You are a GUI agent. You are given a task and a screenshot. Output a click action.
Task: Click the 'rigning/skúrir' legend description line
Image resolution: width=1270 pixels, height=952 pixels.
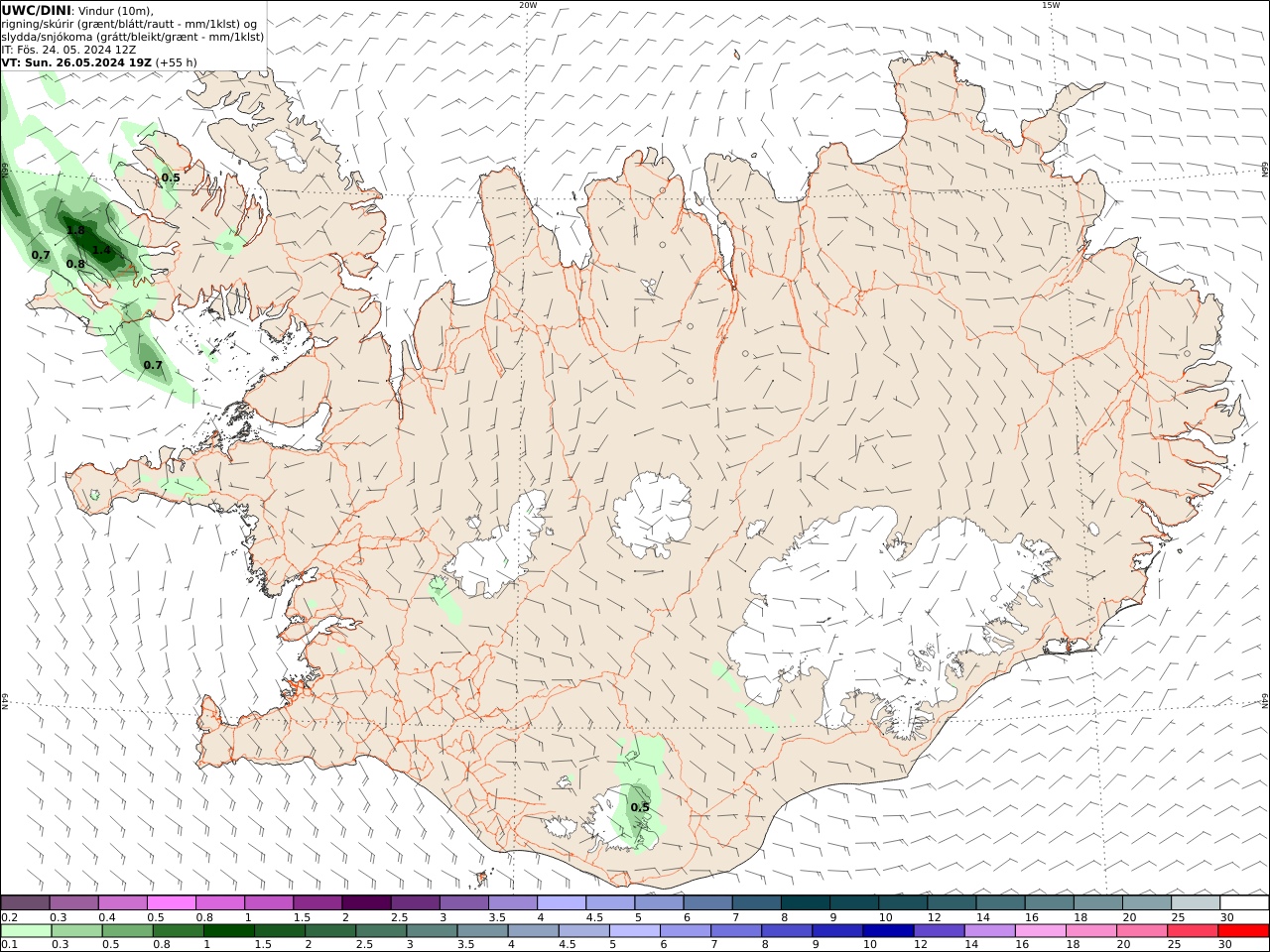(130, 24)
